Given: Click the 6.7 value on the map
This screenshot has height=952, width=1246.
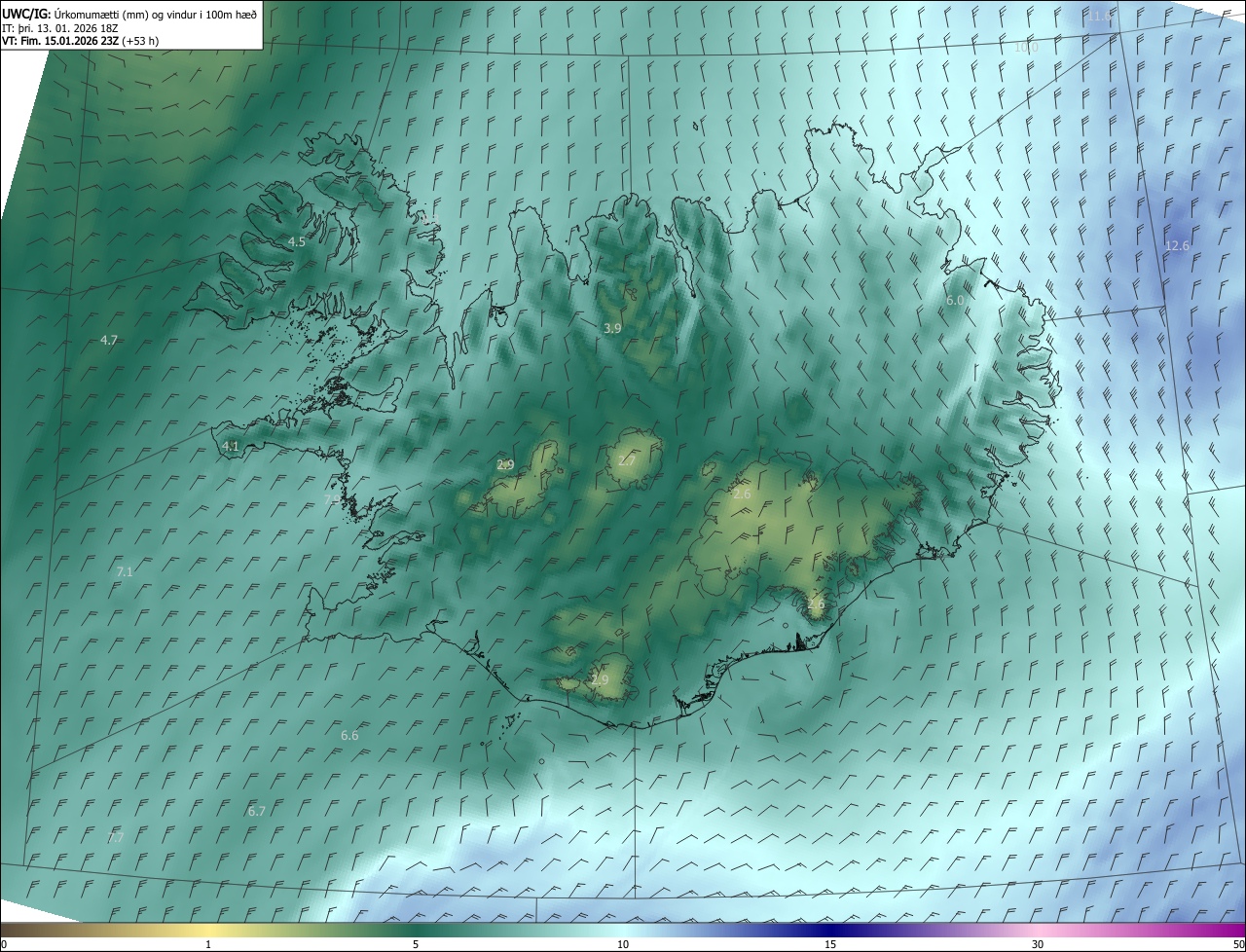Looking at the screenshot, I should [257, 810].
